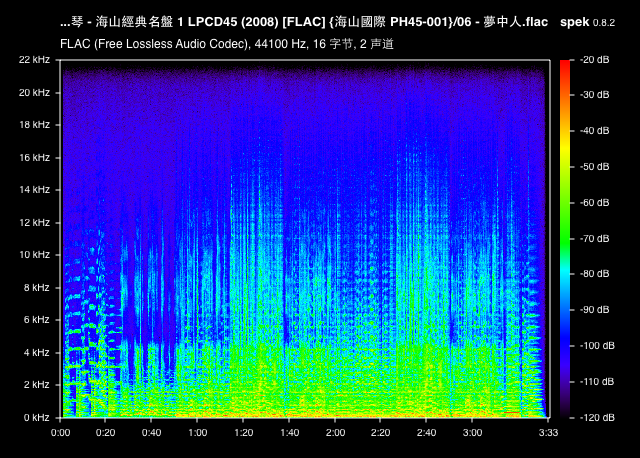Click the 3:00 time axis label

tap(472, 432)
